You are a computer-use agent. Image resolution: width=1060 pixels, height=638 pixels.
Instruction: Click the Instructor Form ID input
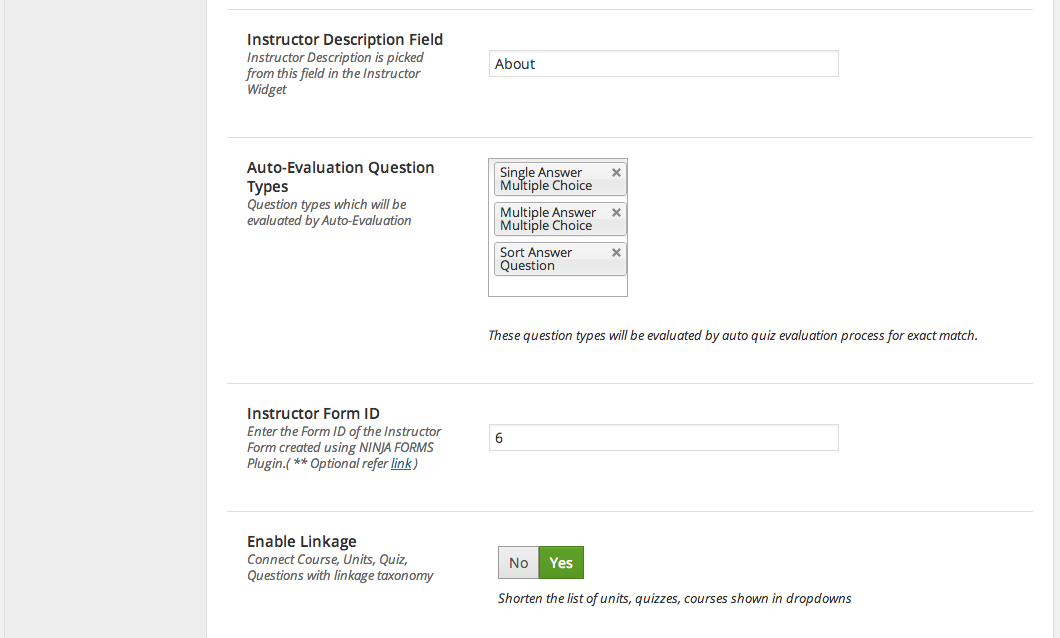(663, 438)
